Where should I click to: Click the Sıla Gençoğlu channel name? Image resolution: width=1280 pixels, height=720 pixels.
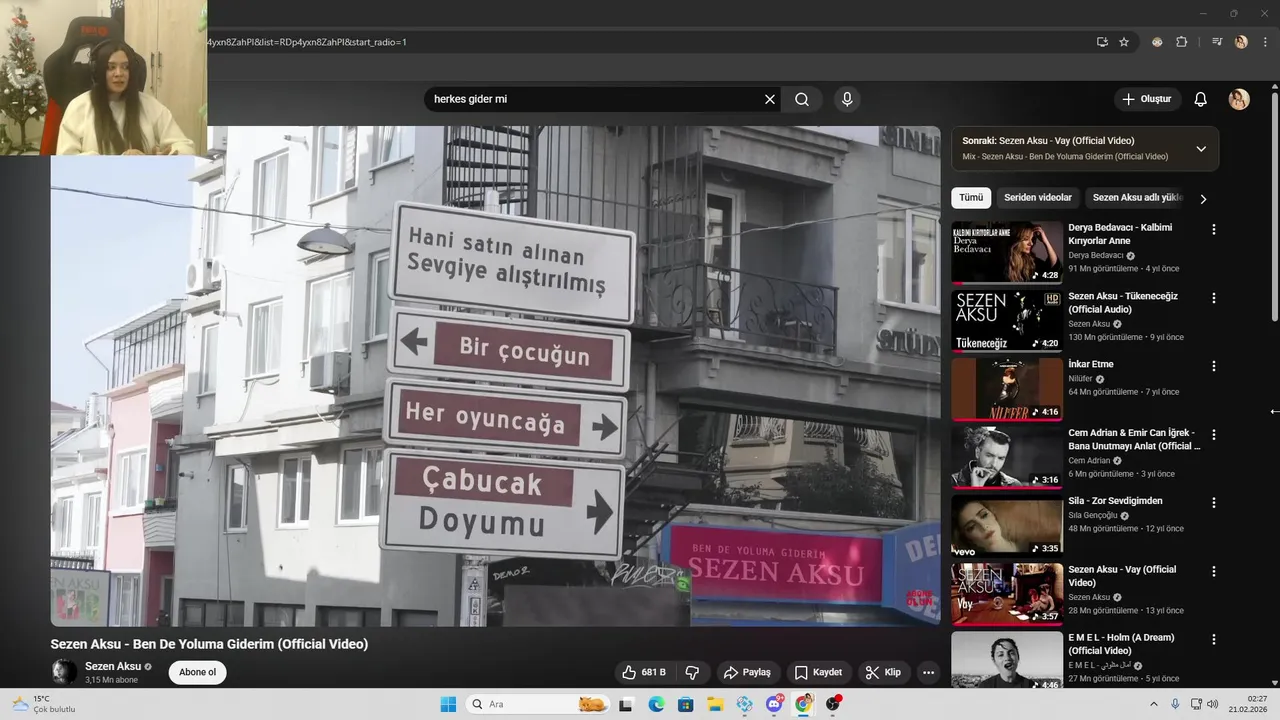tap(1095, 515)
